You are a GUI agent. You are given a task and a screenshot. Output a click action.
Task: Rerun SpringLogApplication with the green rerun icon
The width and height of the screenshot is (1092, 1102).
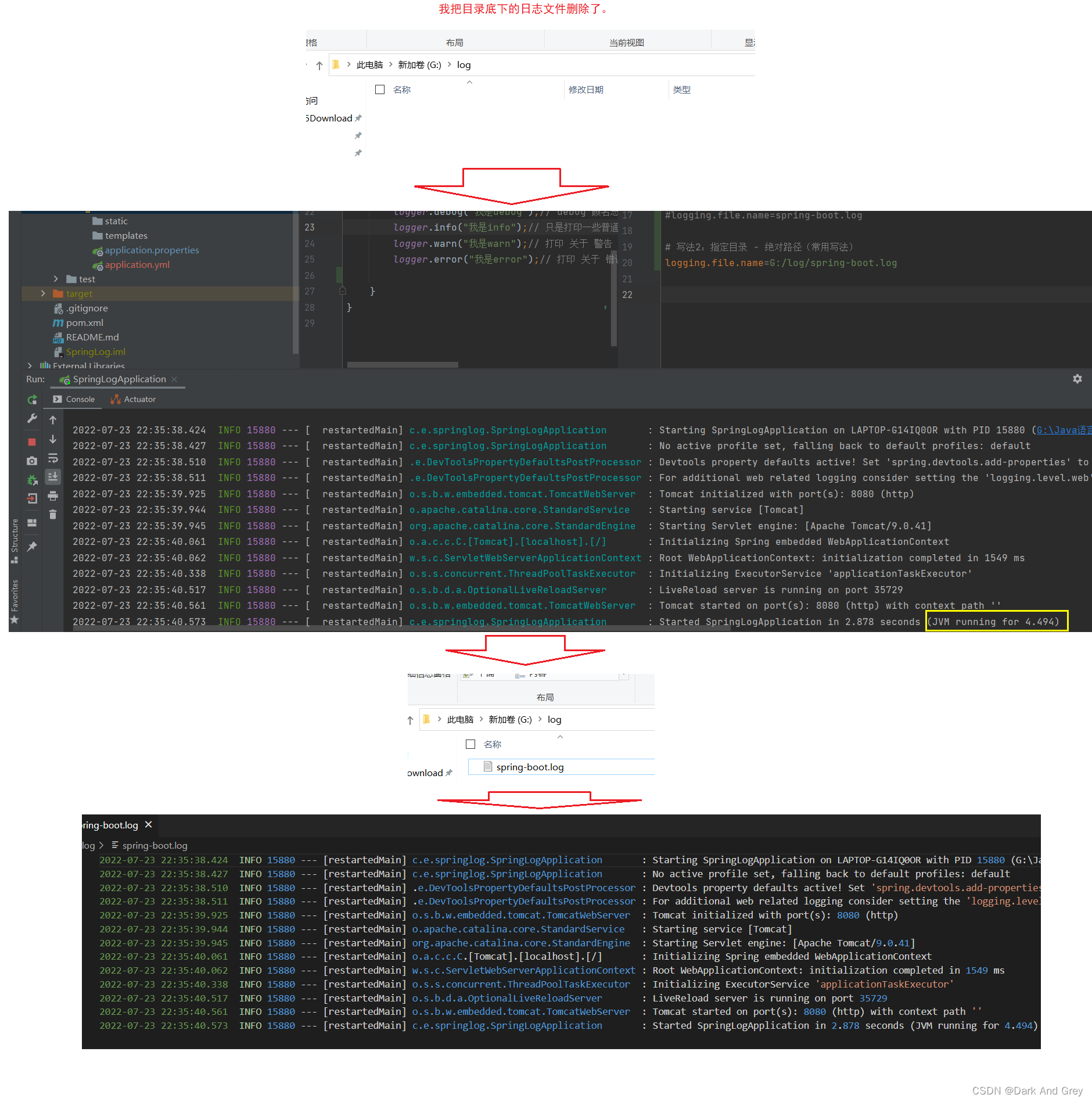pyautogui.click(x=33, y=400)
